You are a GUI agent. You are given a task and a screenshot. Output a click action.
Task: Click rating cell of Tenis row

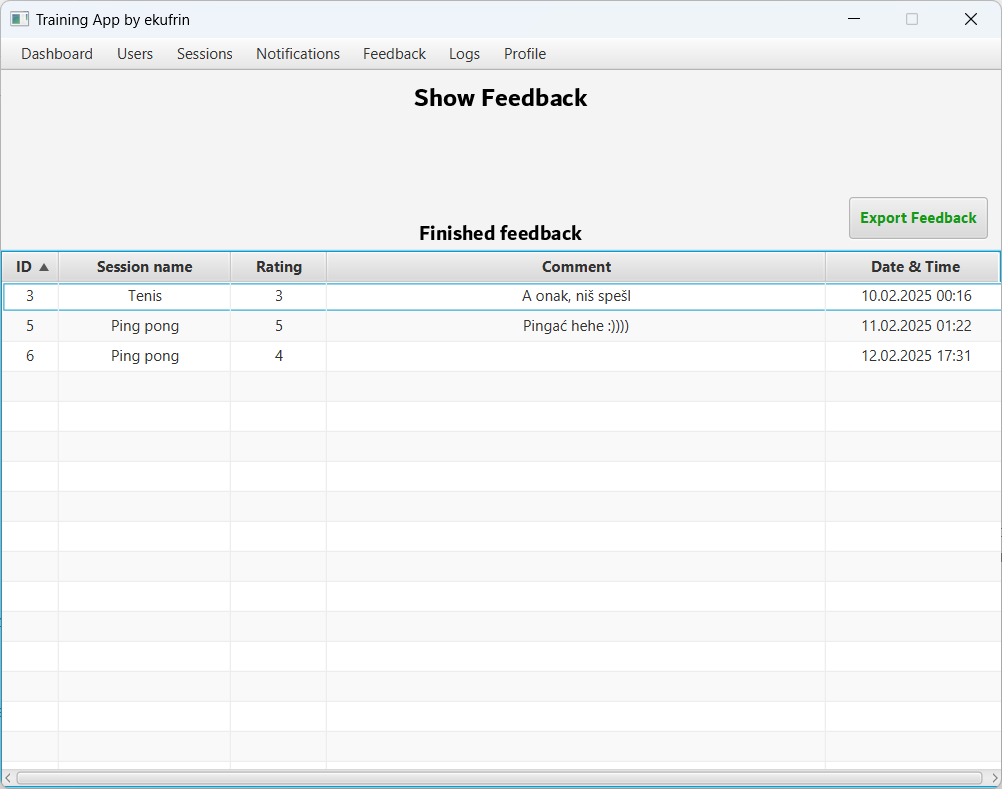(279, 296)
